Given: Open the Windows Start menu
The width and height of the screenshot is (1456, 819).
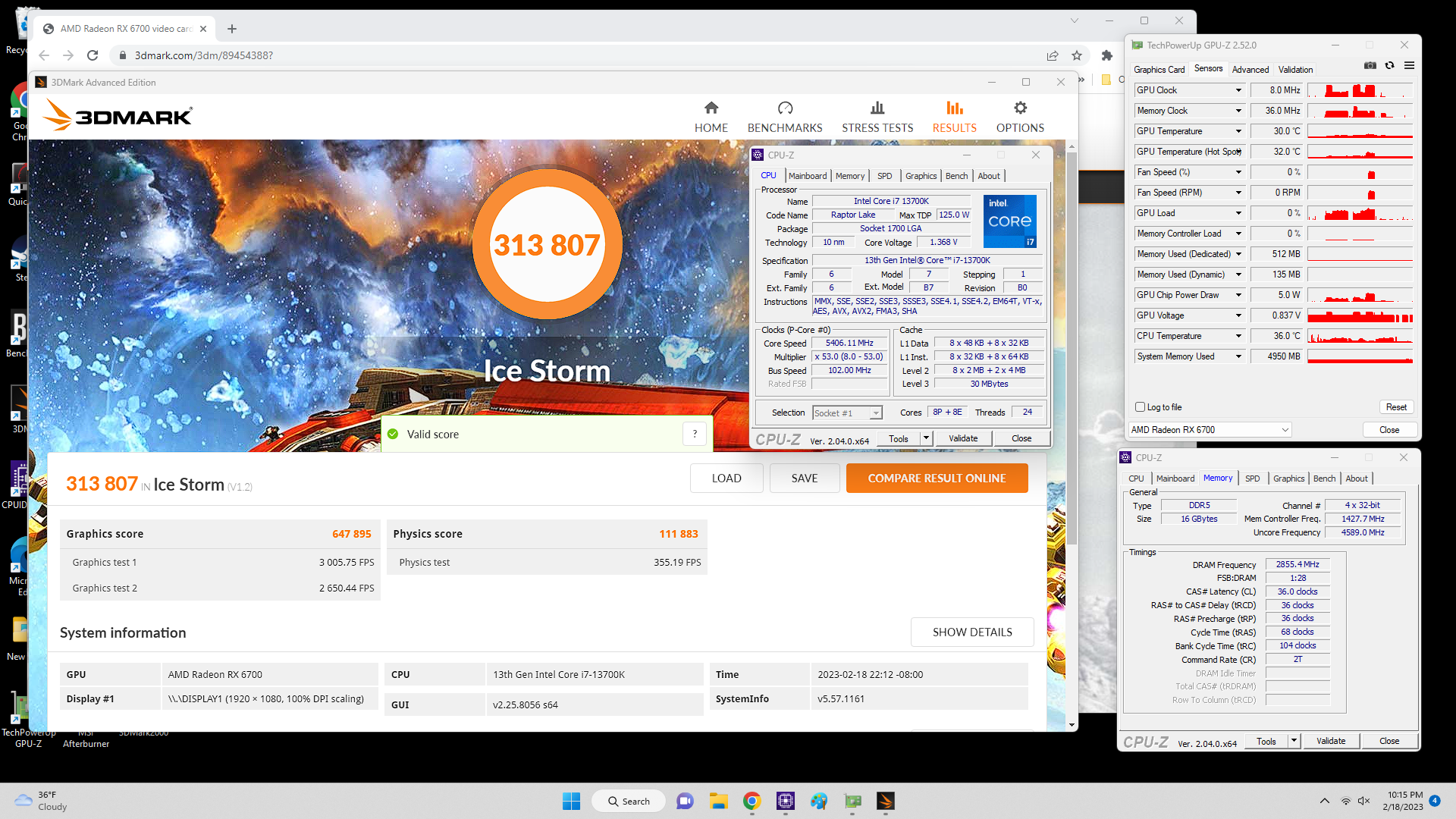Looking at the screenshot, I should pyautogui.click(x=571, y=801).
